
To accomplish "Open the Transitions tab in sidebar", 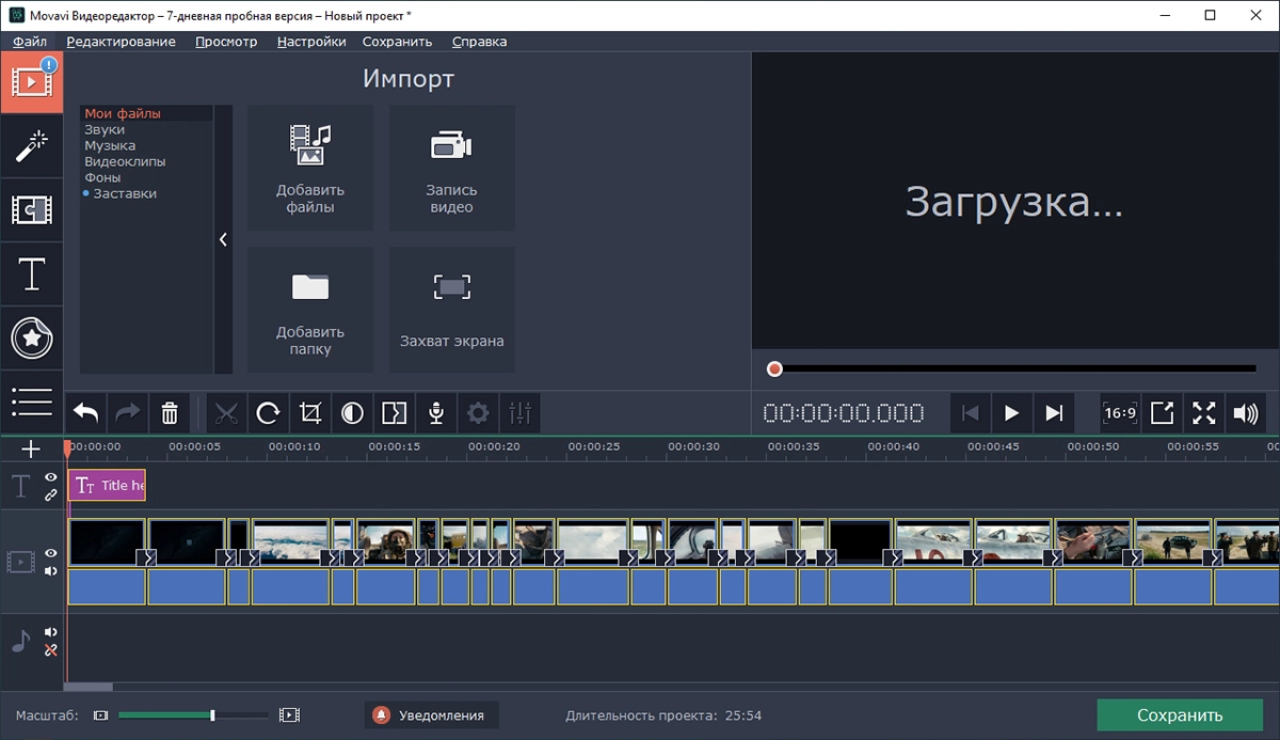I will click(31, 210).
